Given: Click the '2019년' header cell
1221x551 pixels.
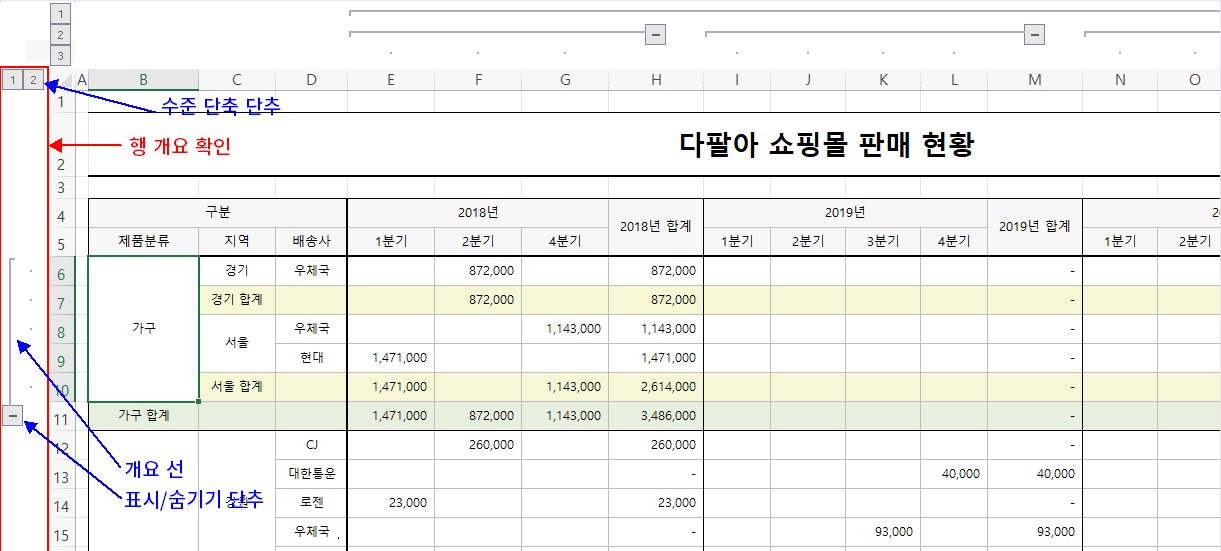Looking at the screenshot, I should point(845,213).
